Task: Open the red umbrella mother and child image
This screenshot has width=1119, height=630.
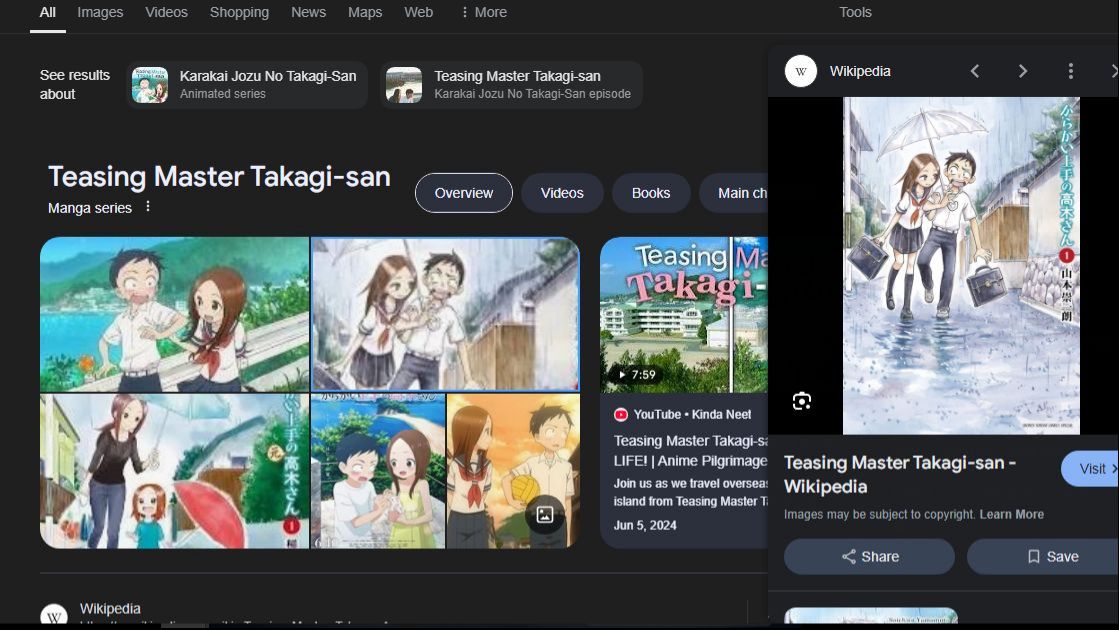Action: point(174,471)
